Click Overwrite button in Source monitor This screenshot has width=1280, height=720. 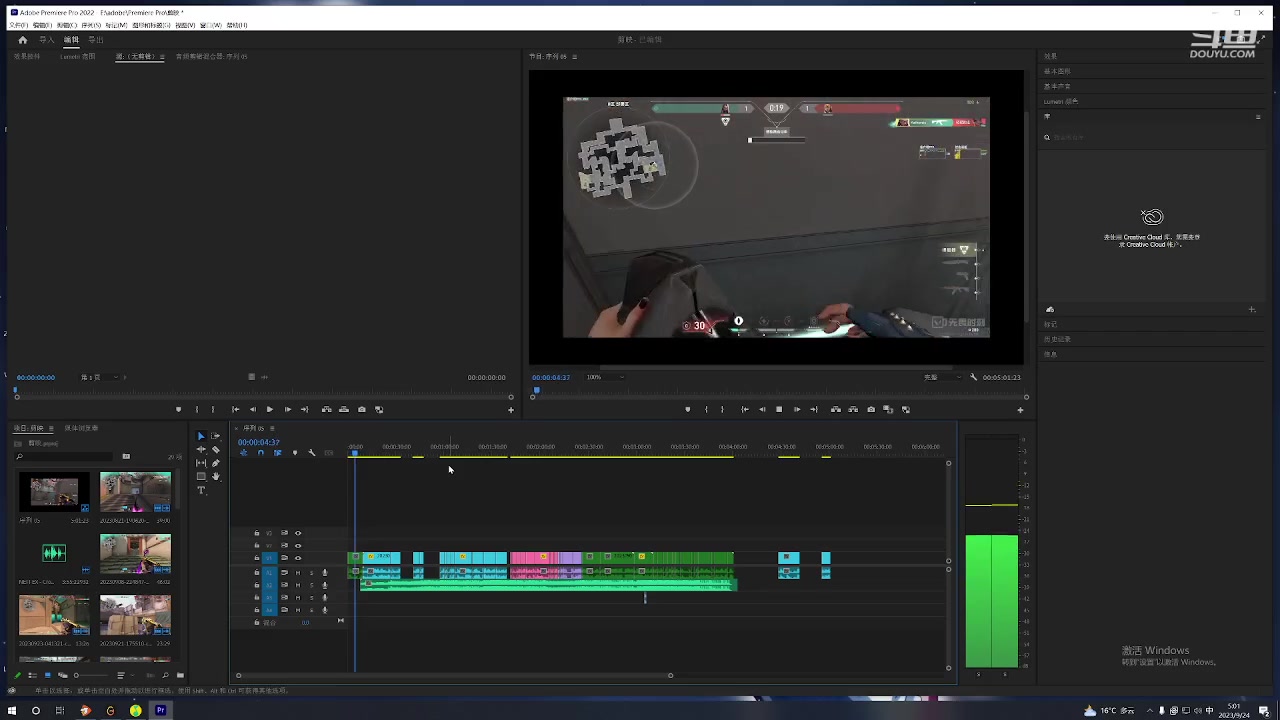pos(344,409)
